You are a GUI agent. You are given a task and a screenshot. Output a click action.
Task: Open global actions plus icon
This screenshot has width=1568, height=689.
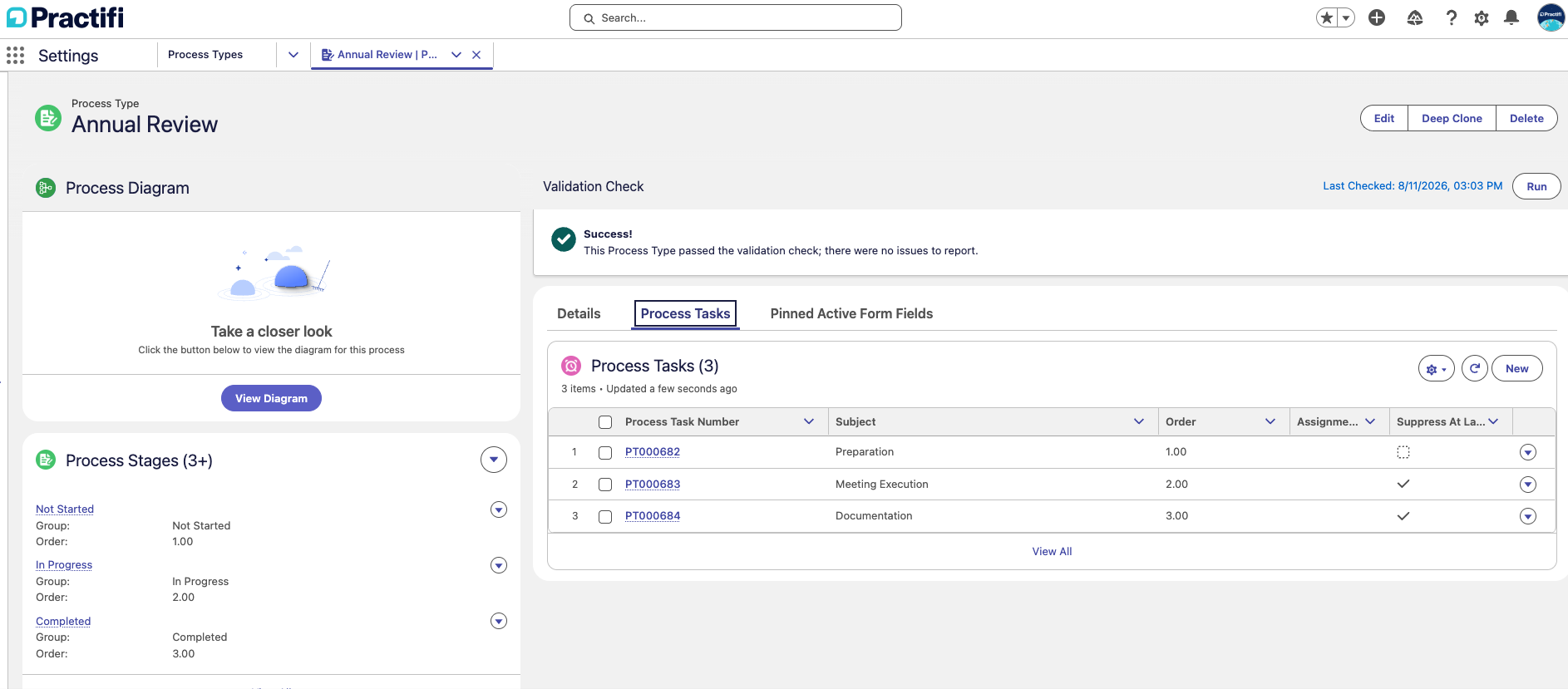pyautogui.click(x=1377, y=17)
